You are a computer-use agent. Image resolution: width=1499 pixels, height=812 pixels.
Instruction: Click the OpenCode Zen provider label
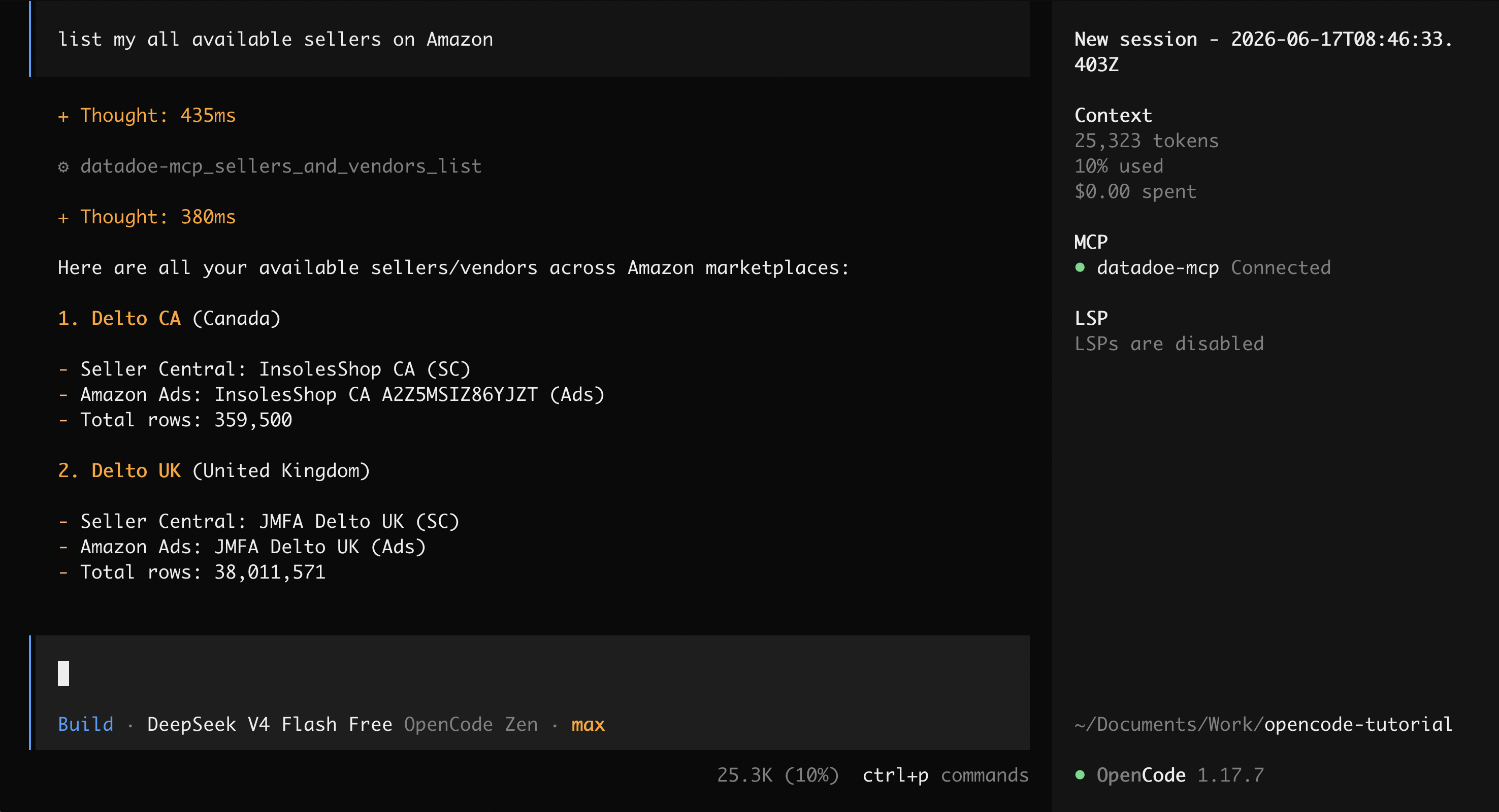(471, 724)
